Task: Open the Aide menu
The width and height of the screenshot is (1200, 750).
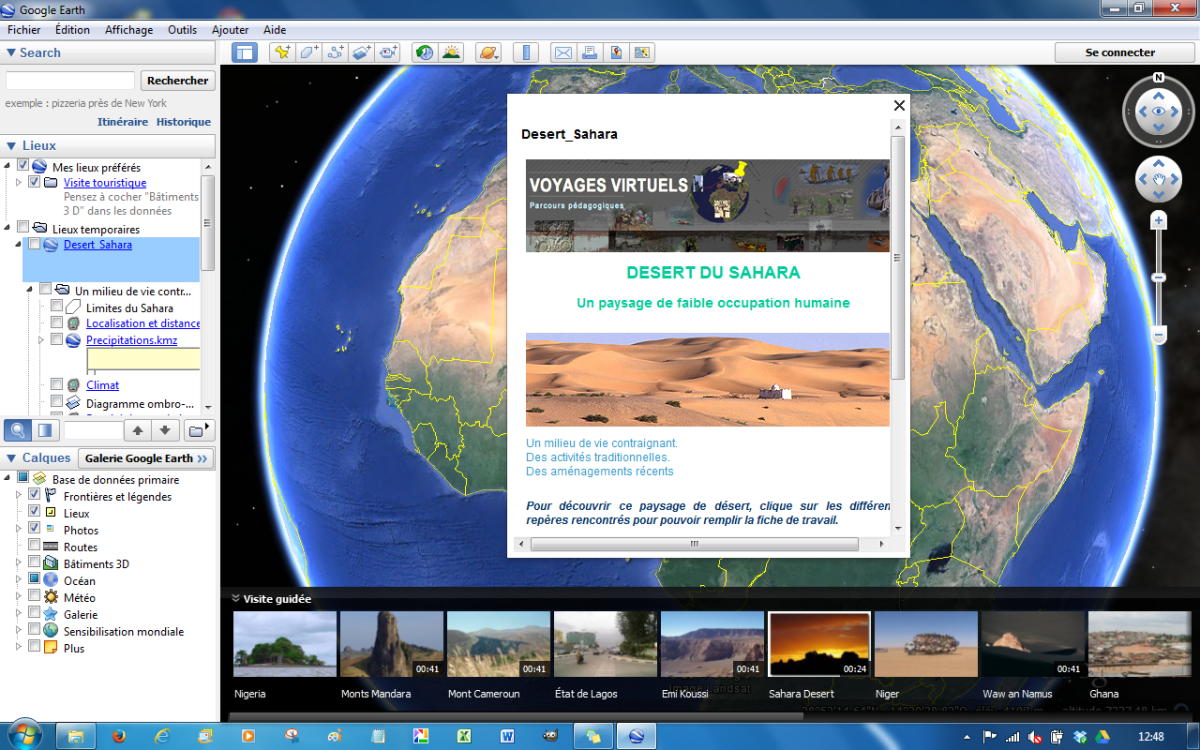Action: [275, 30]
